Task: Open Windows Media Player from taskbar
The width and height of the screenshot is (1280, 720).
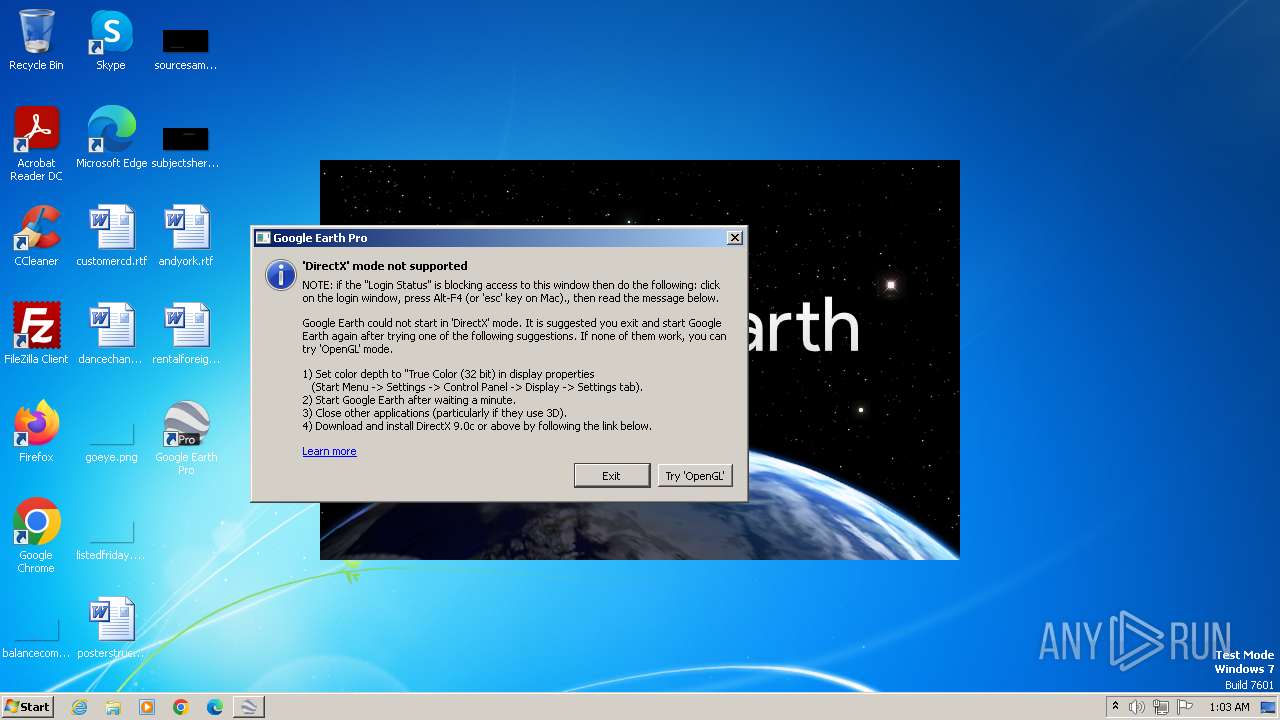Action: [x=147, y=707]
